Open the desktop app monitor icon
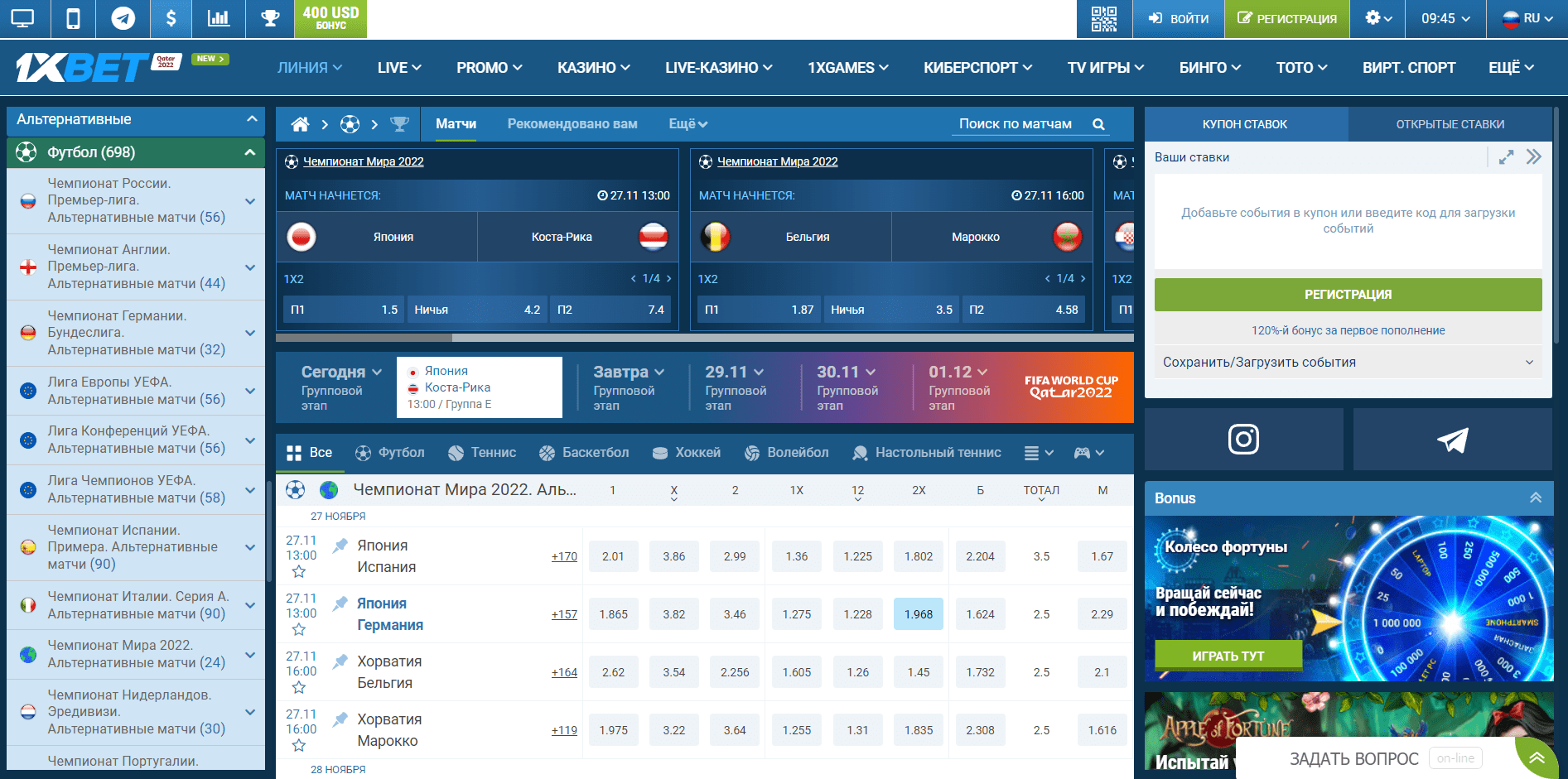The width and height of the screenshot is (1568, 779). coord(22,18)
